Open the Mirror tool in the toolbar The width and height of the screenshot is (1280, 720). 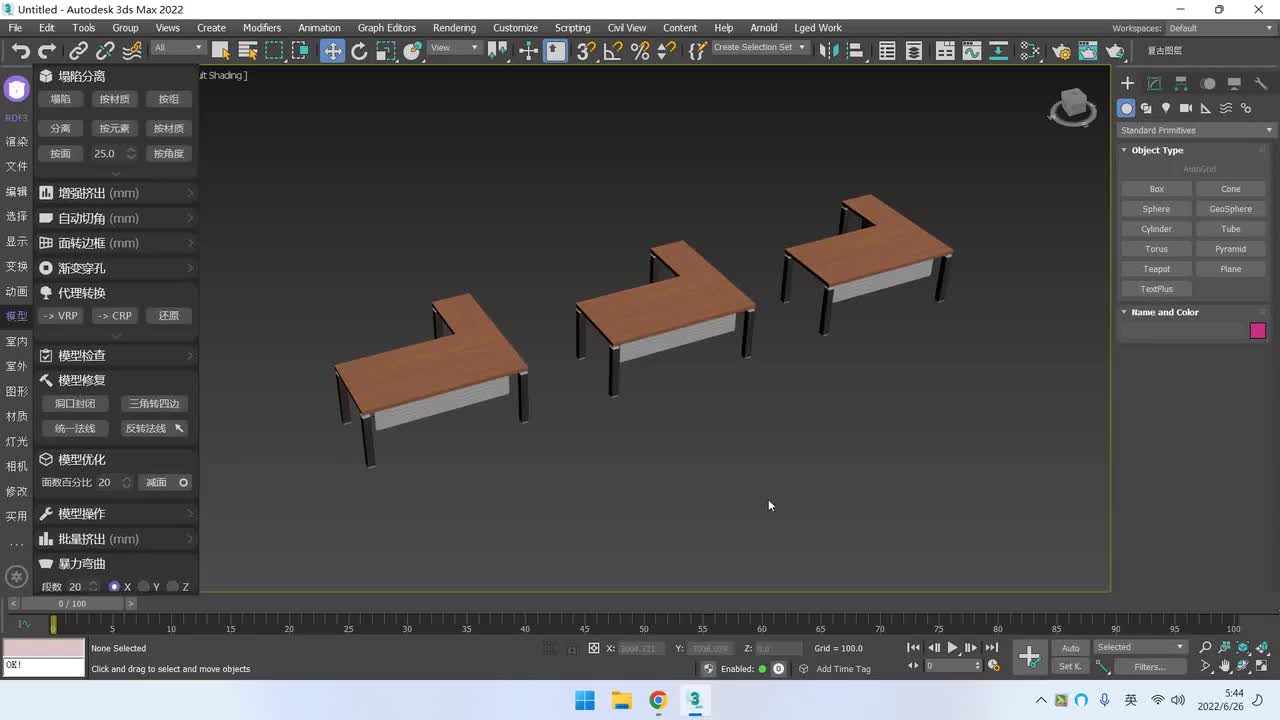(827, 51)
